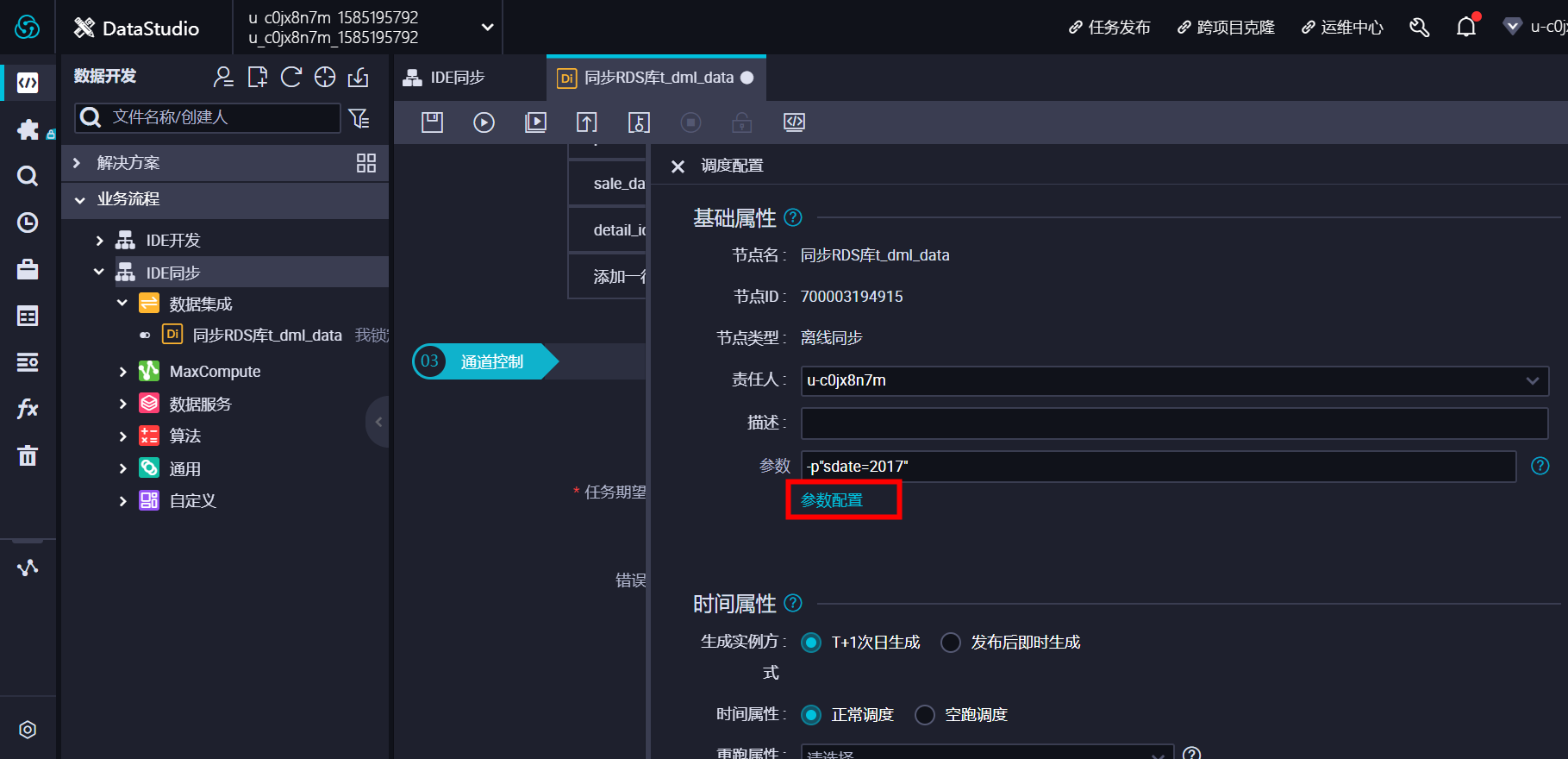This screenshot has width=1568, height=759.
Task: Switch to the 同步RDS库t_dml_data tab
Action: tap(657, 78)
